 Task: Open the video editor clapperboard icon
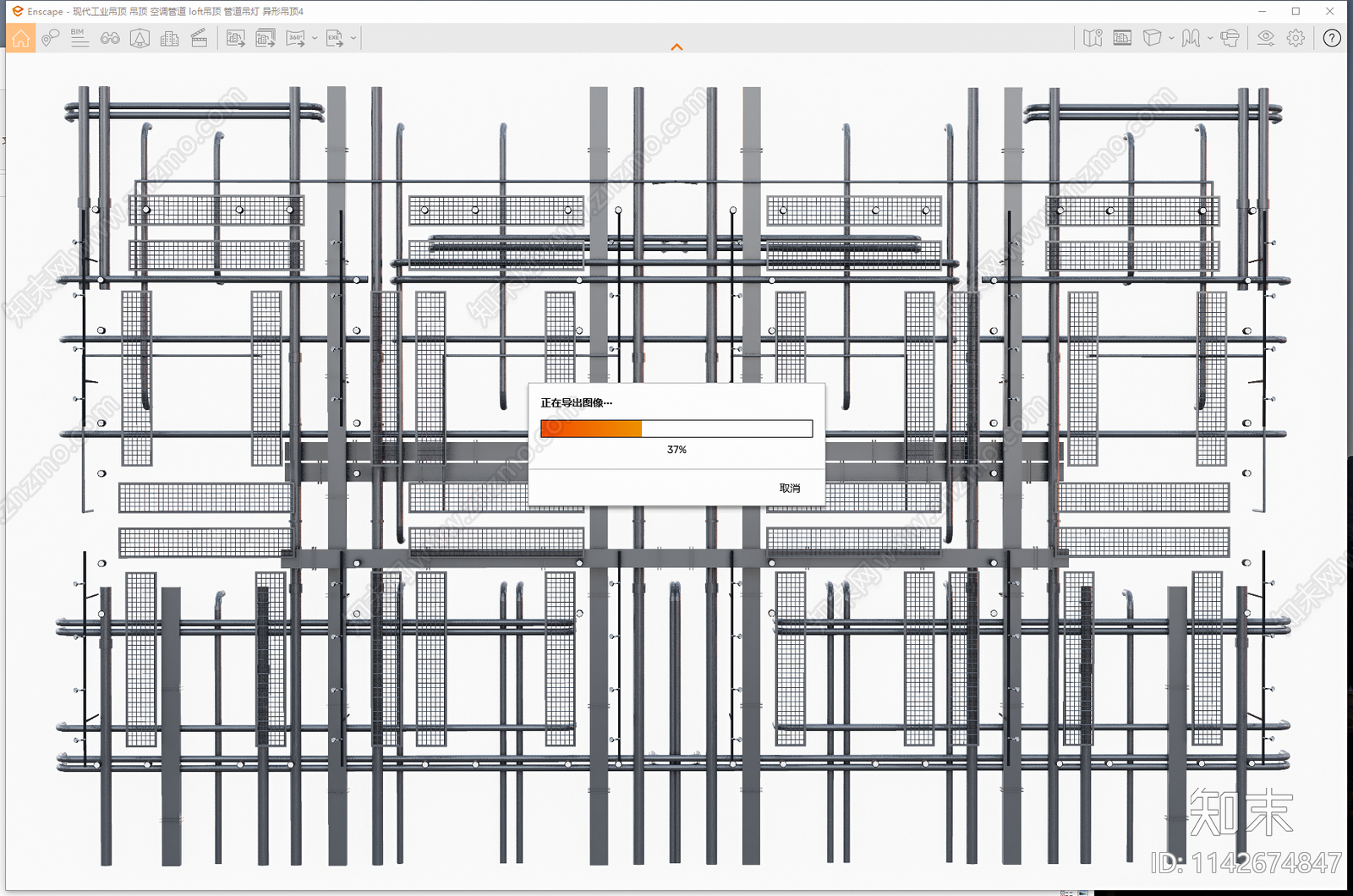pyautogui.click(x=200, y=38)
